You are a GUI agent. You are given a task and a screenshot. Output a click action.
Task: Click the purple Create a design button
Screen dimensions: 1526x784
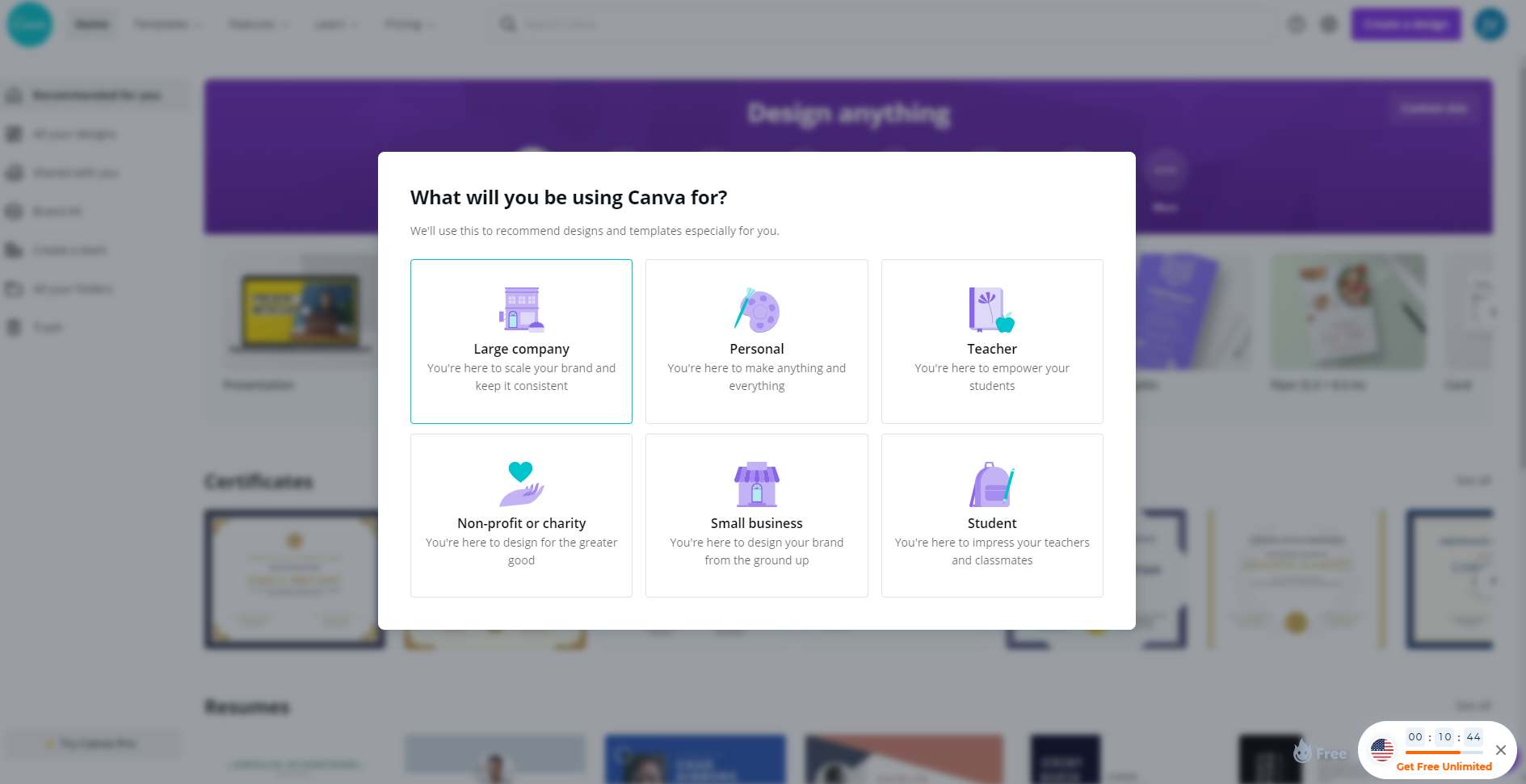tap(1406, 24)
